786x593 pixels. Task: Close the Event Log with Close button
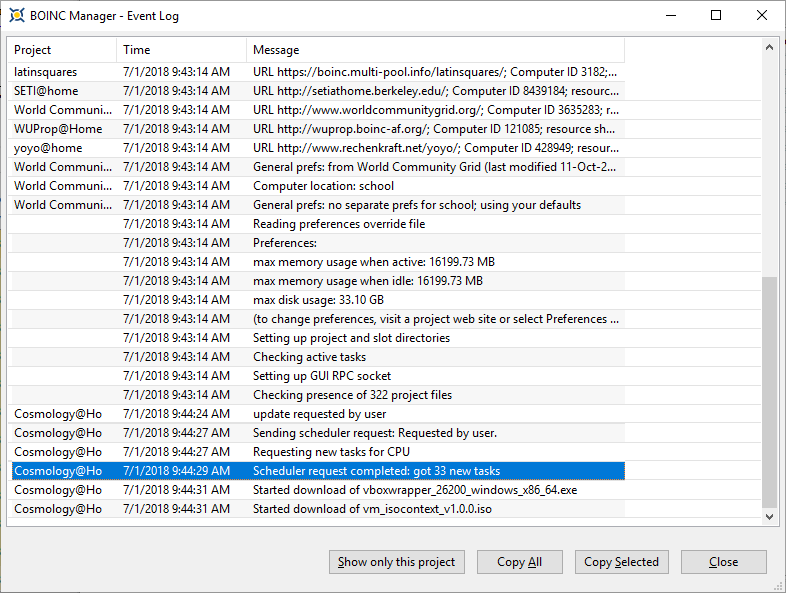(723, 562)
